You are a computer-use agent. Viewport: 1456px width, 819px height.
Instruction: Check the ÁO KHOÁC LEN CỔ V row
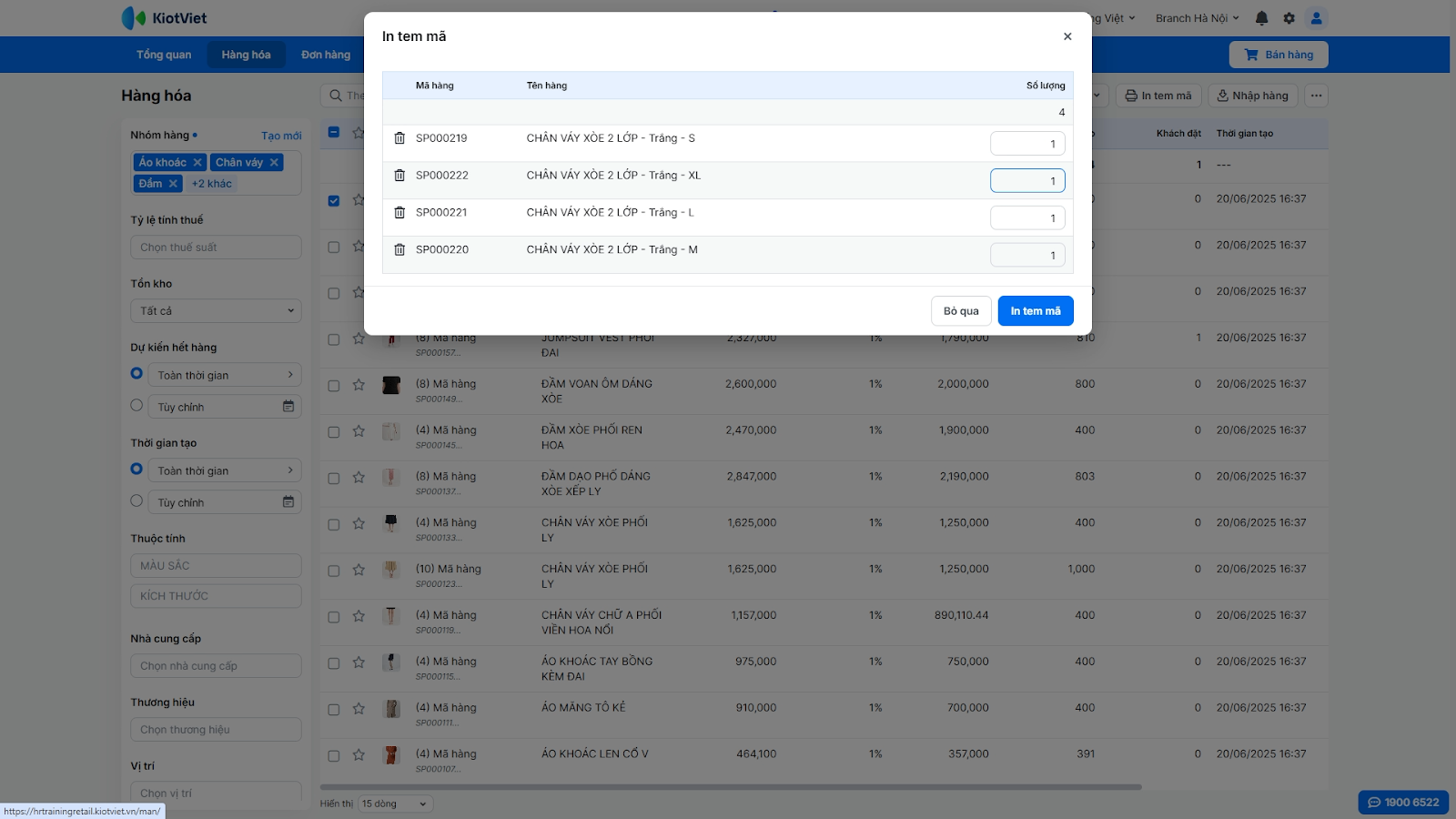tap(334, 755)
